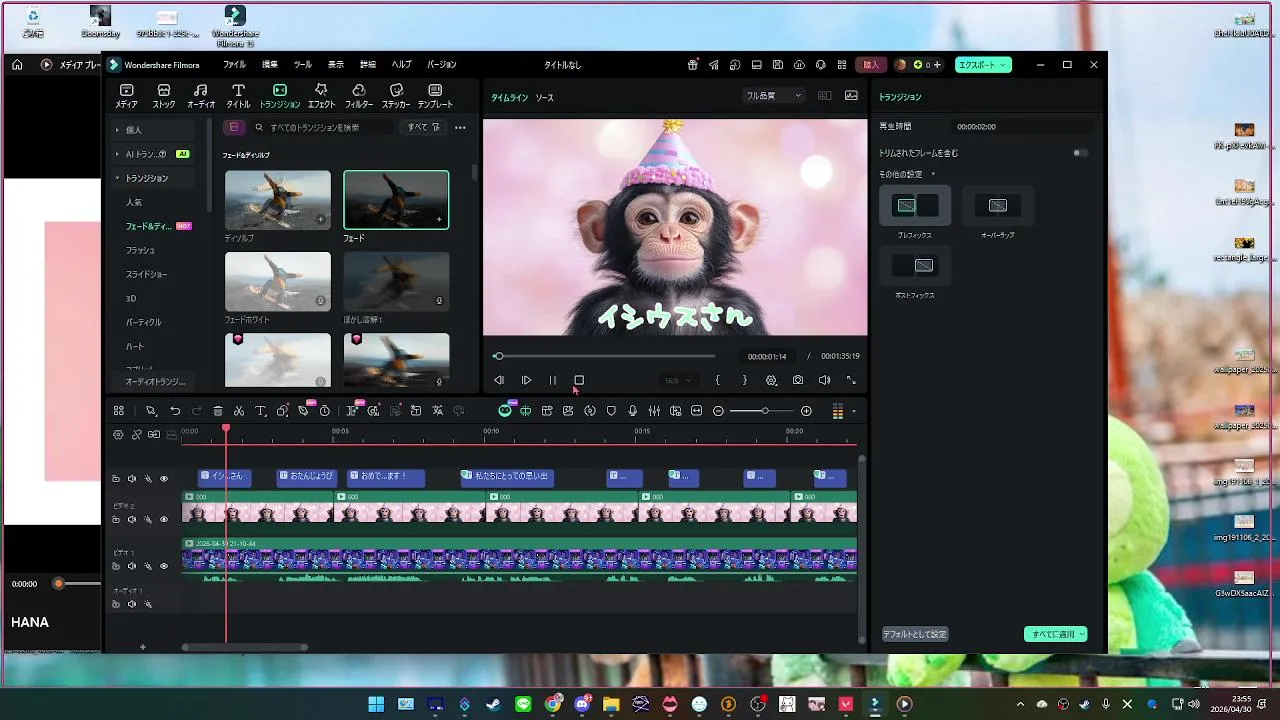The width and height of the screenshot is (1280, 720).
Task: Click the mark-in brace icon below preview
Action: pos(717,380)
